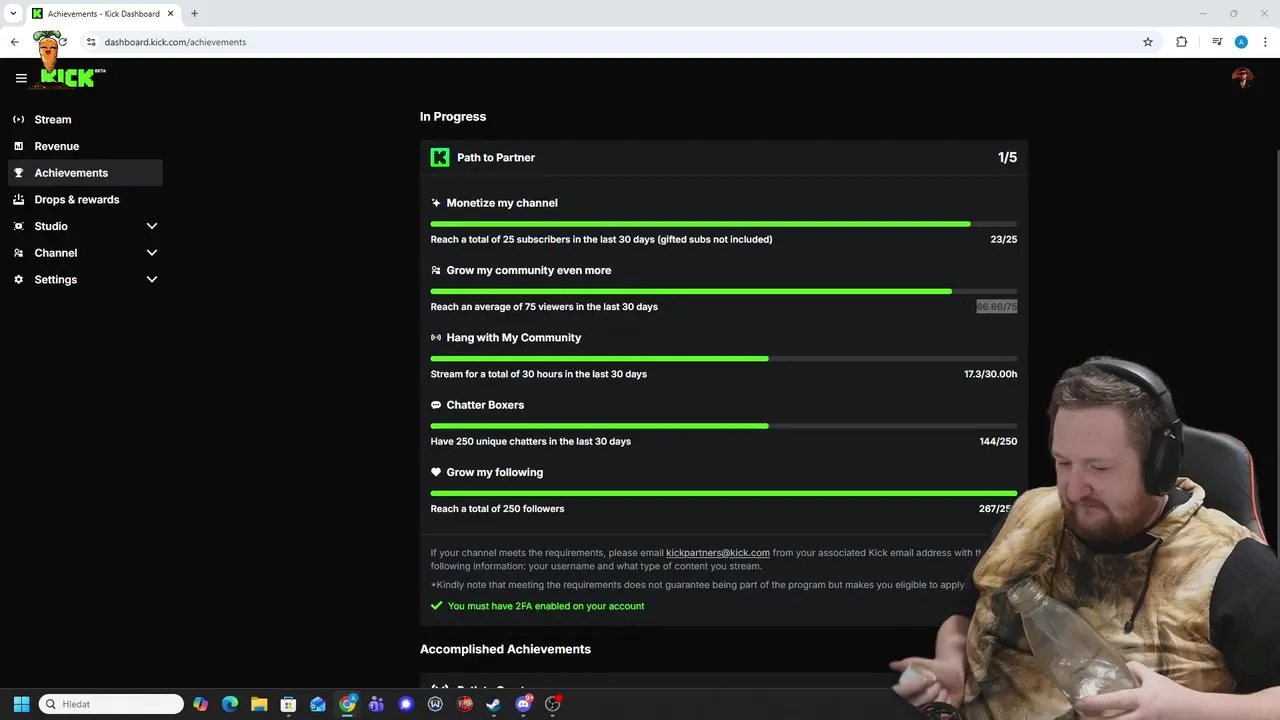Viewport: 1280px width, 720px height.
Task: Click the "Accomplished Achievements" heading
Action: (505, 649)
